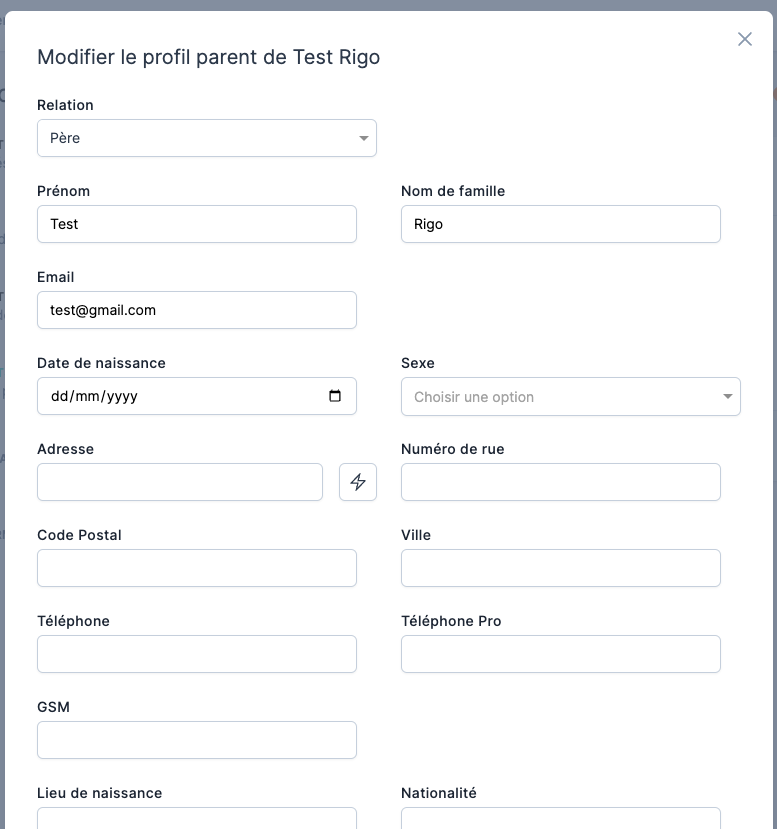This screenshot has width=777, height=829.
Task: Close the parent profile dialog
Action: tap(744, 39)
